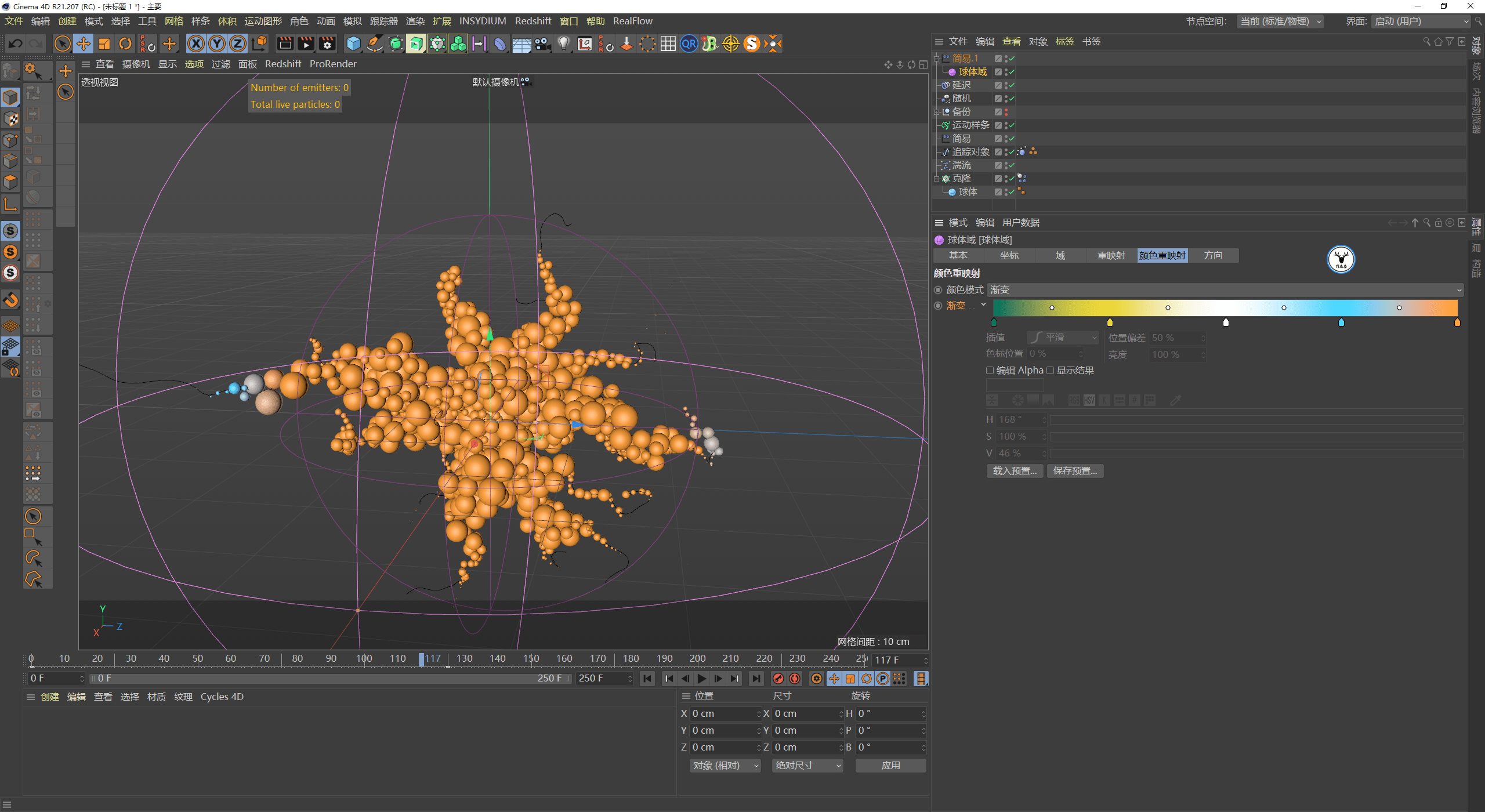Viewport: 1485px width, 812px height.
Task: Select the Rotate tool in the top toolbar
Action: (x=125, y=43)
